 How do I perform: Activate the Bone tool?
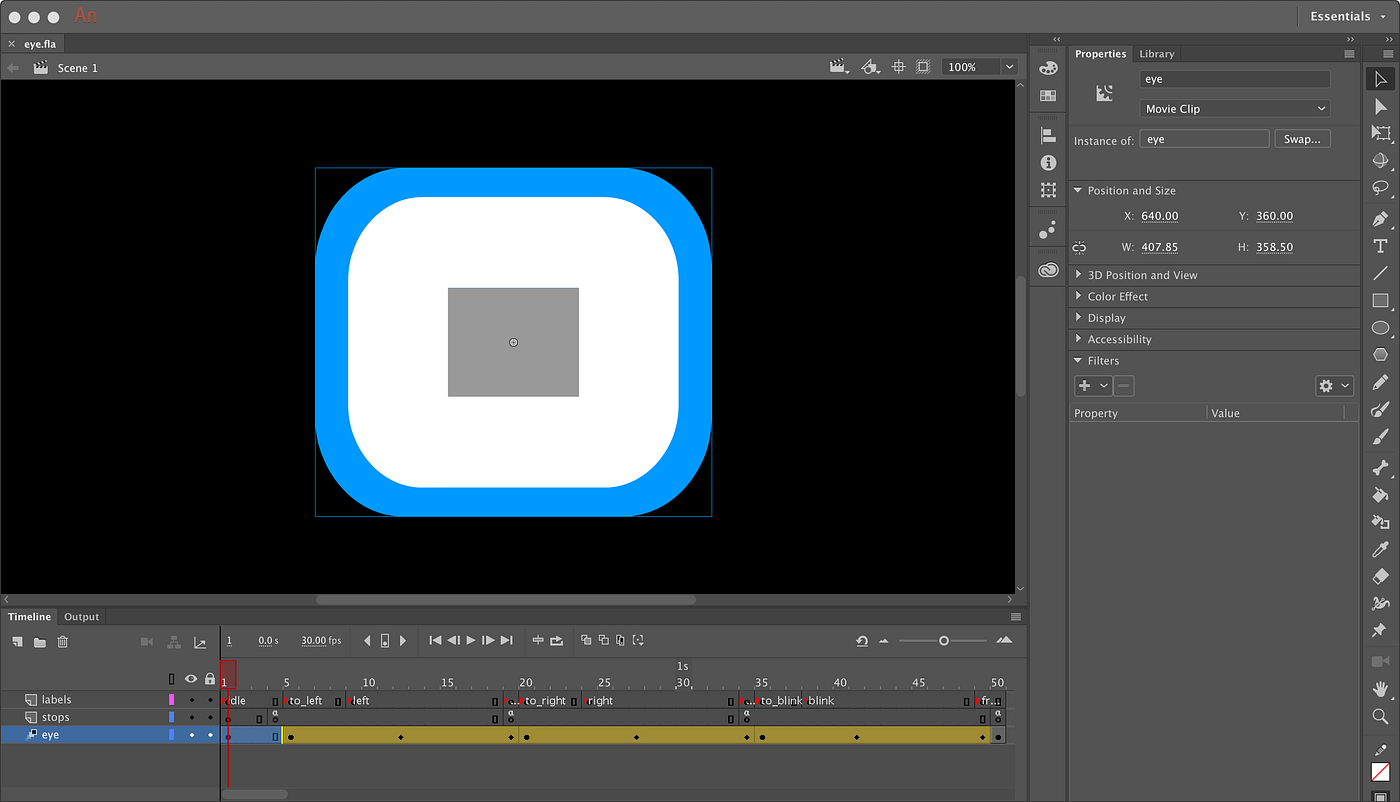tap(1380, 467)
